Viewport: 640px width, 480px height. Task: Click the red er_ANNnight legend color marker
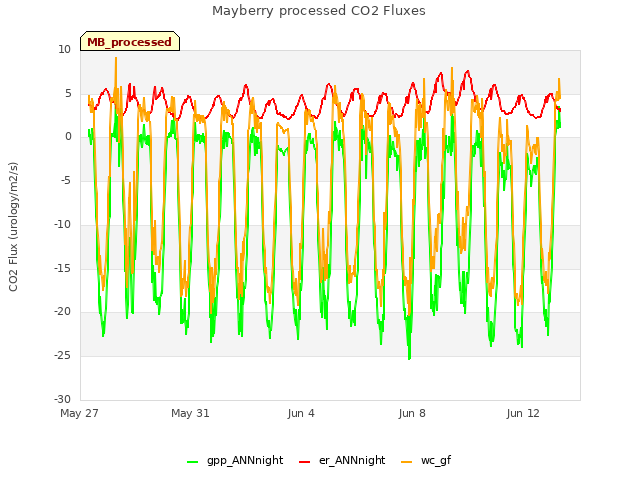click(x=304, y=462)
